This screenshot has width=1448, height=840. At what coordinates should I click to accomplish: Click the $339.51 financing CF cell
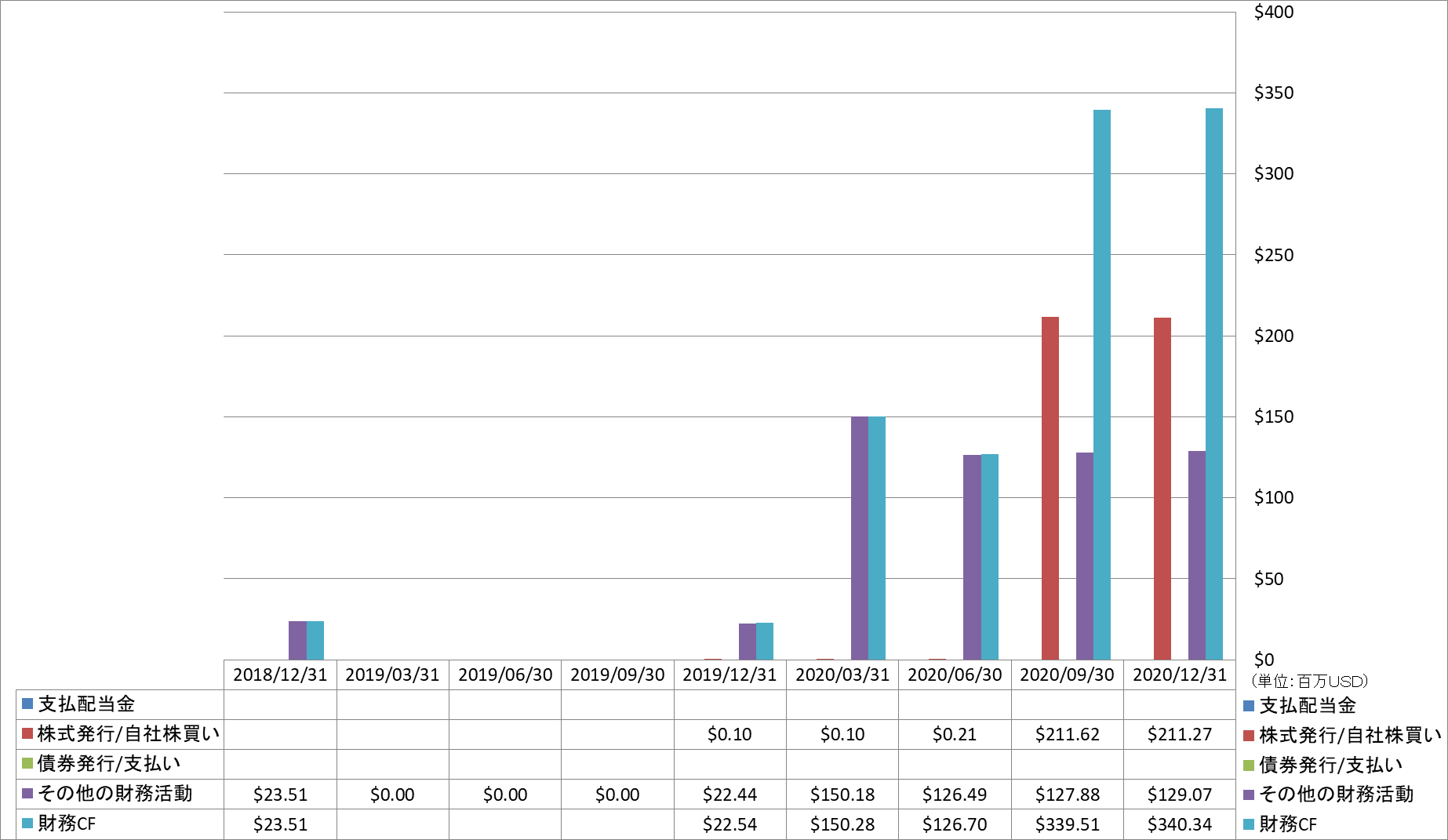point(1068,824)
